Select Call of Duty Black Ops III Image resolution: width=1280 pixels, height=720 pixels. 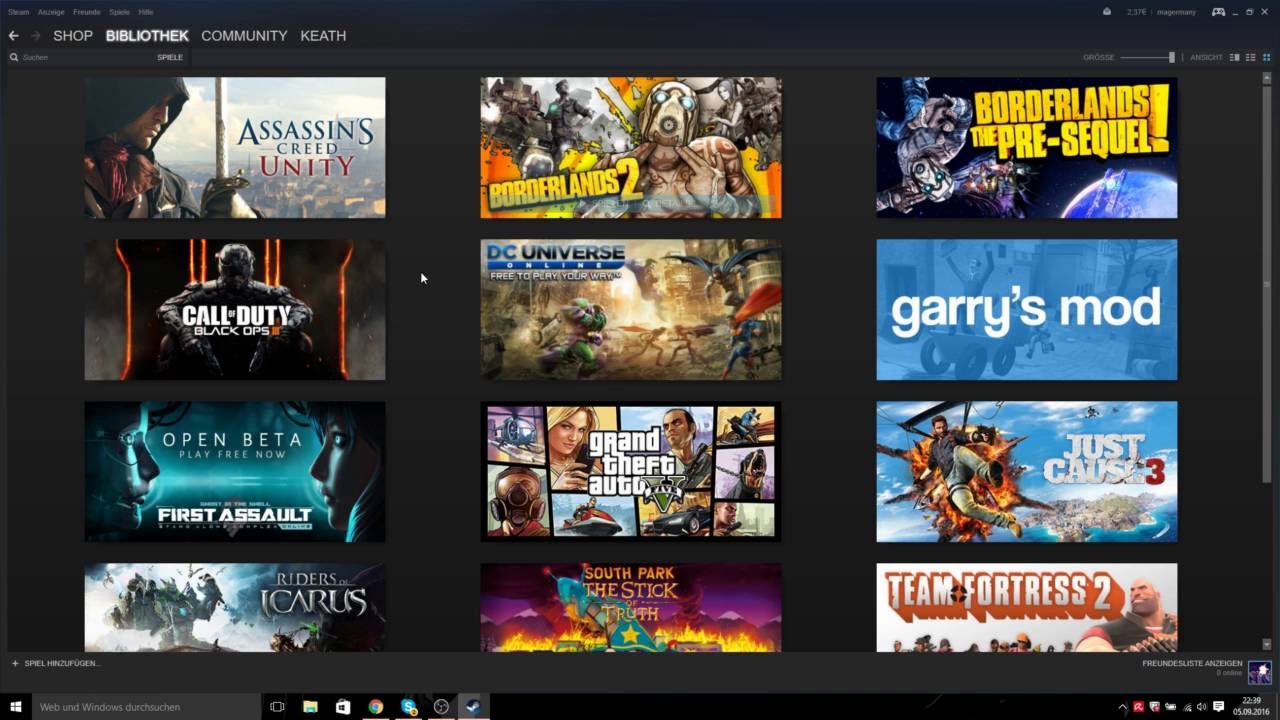click(x=235, y=310)
